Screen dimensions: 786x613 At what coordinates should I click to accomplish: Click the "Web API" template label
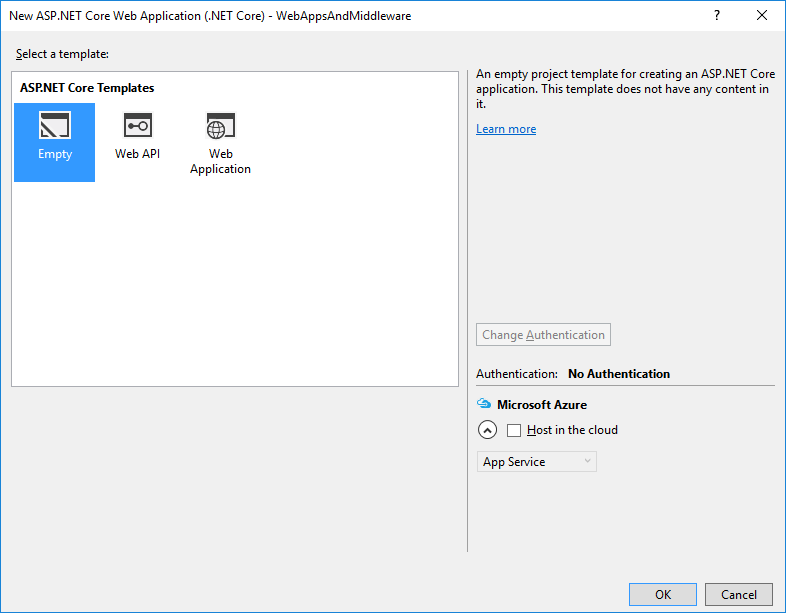click(137, 154)
